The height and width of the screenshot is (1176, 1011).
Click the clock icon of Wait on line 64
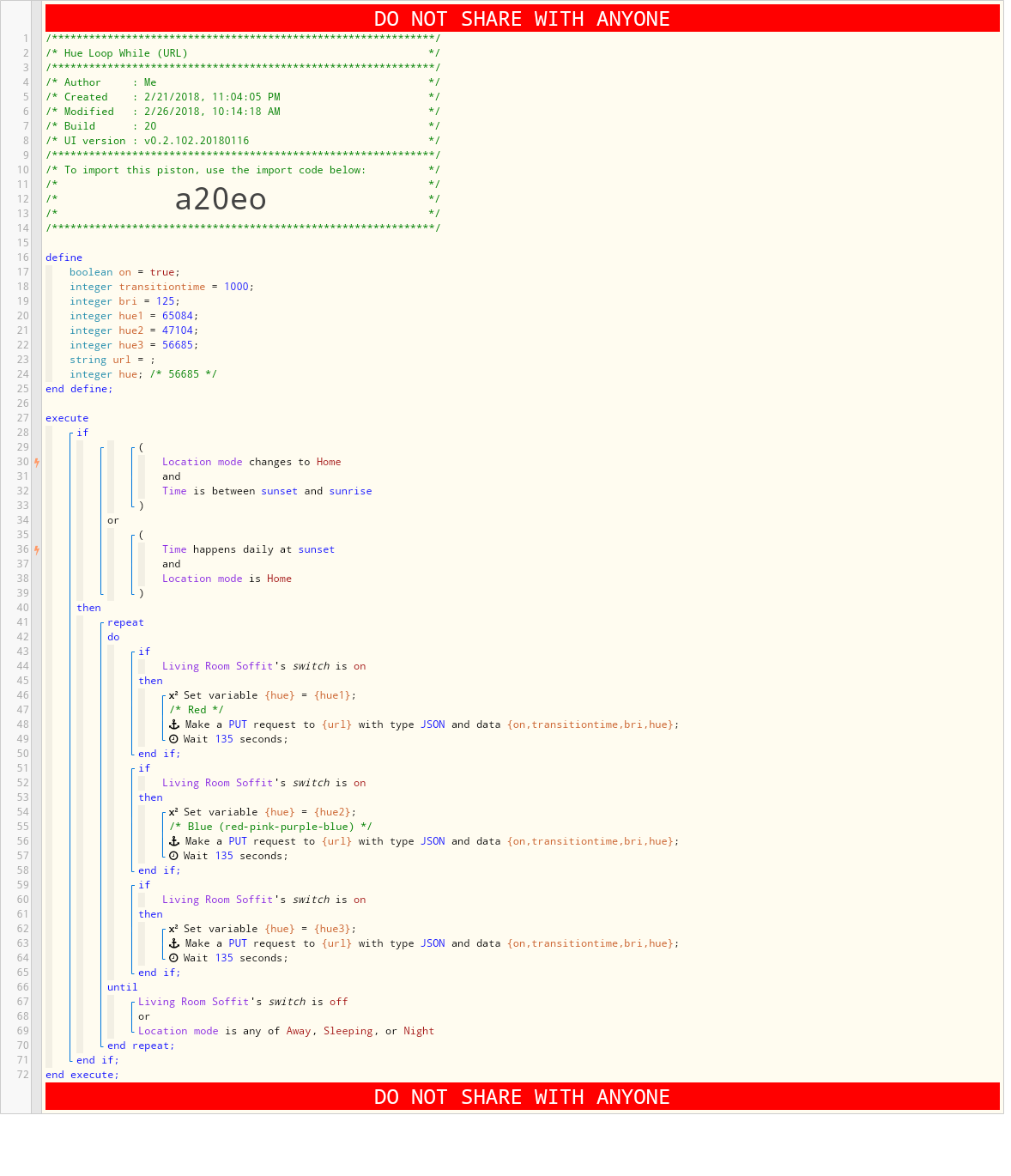tap(173, 958)
